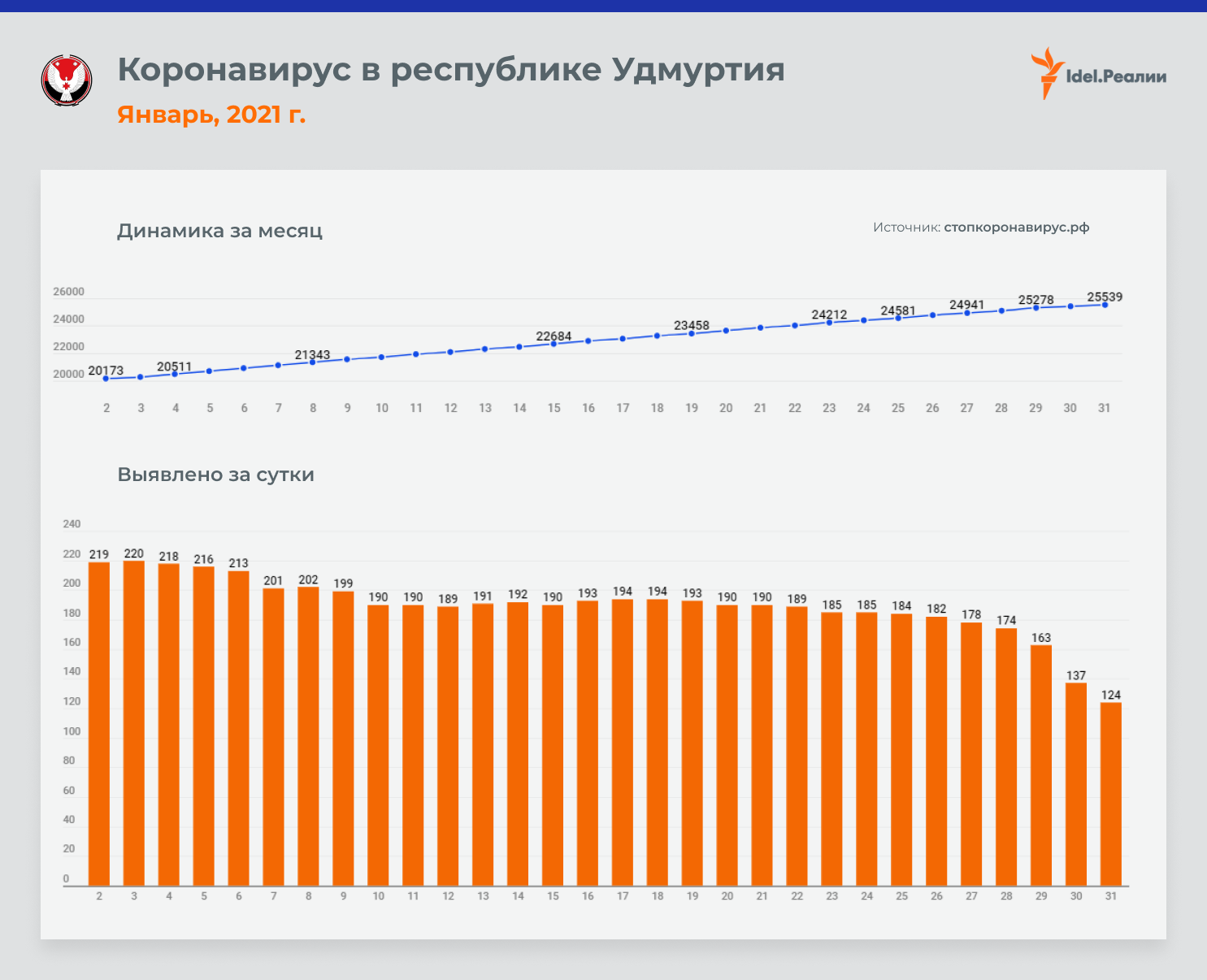1207x980 pixels.
Task: Select the bar labeled 163
Action: (x=1041, y=764)
